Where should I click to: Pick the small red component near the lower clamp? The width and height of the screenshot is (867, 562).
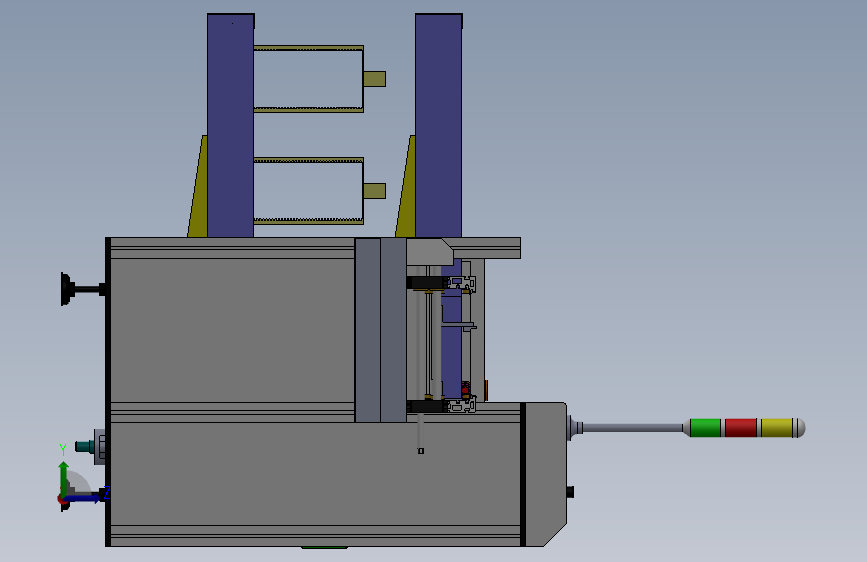coord(465,389)
